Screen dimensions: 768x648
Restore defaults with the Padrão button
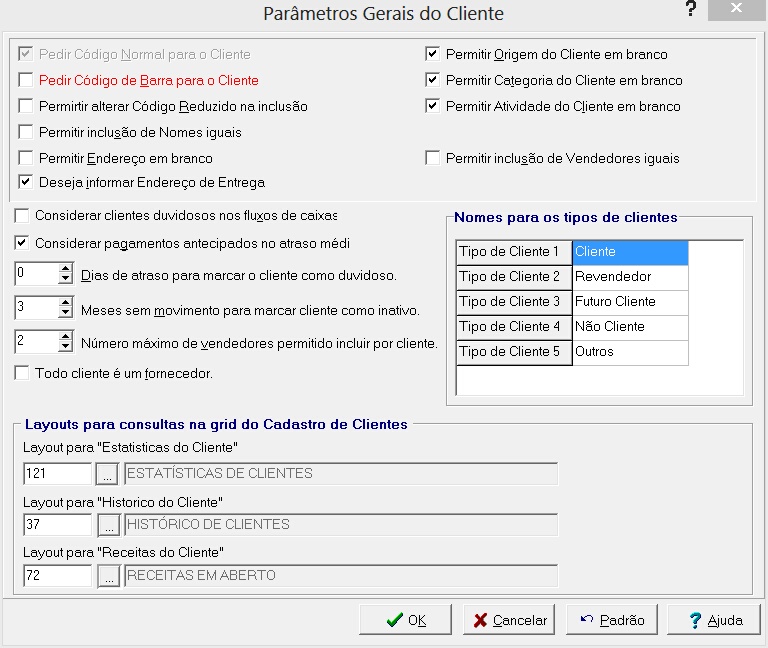[612, 620]
